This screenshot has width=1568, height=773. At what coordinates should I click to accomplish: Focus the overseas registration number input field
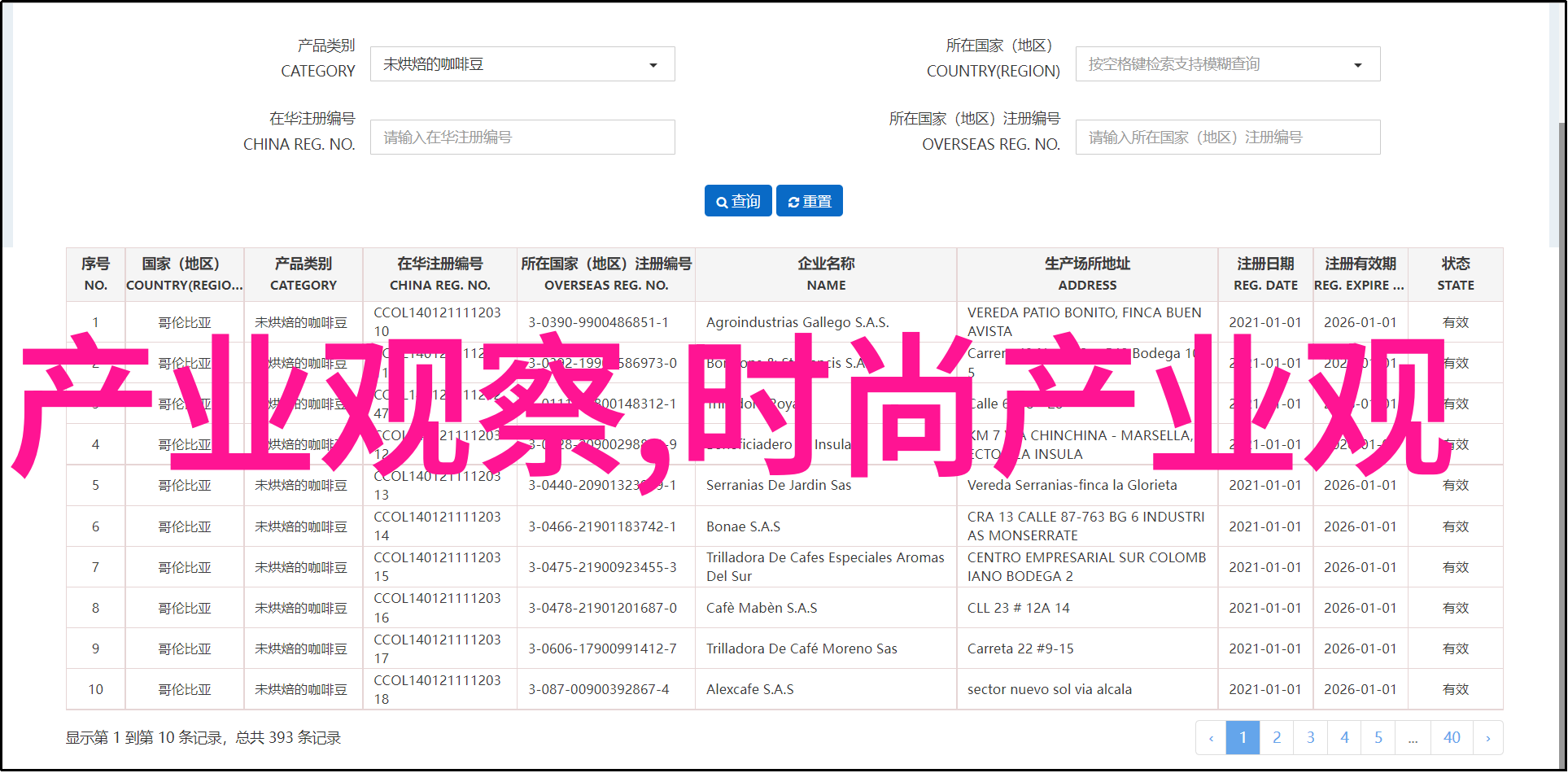(1228, 138)
